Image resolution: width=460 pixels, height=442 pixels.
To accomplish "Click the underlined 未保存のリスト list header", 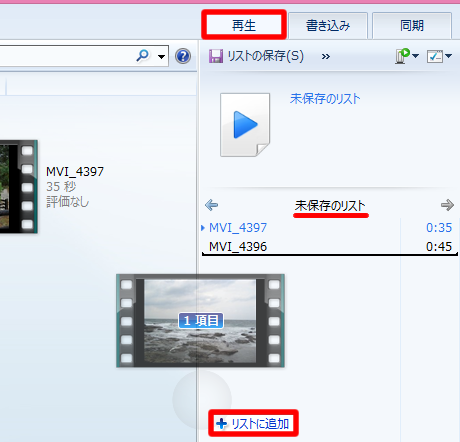I will click(330, 206).
